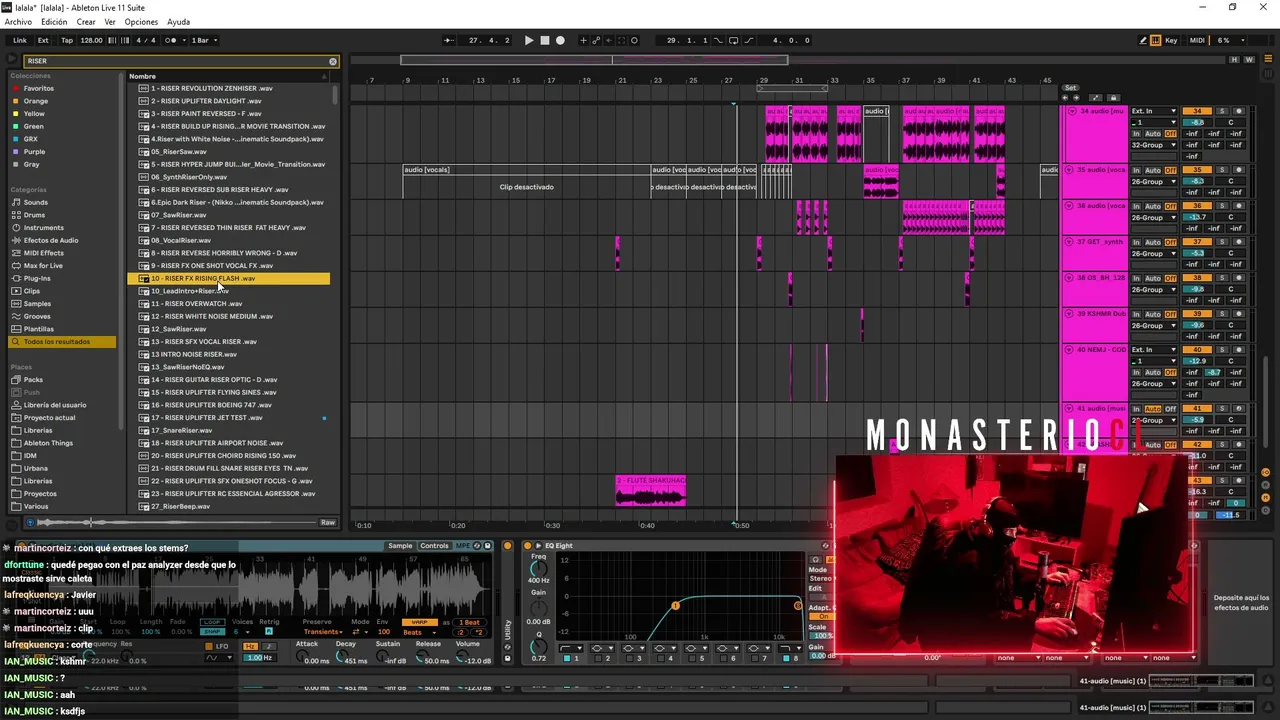Viewport: 1280px width, 720px height.
Task: Click the Tap tempo button
Action: 67,41
